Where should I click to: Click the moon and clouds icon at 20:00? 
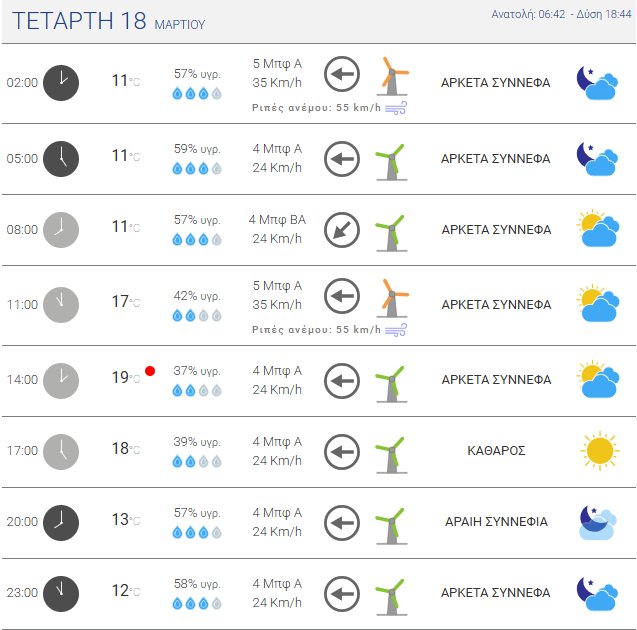pos(598,522)
